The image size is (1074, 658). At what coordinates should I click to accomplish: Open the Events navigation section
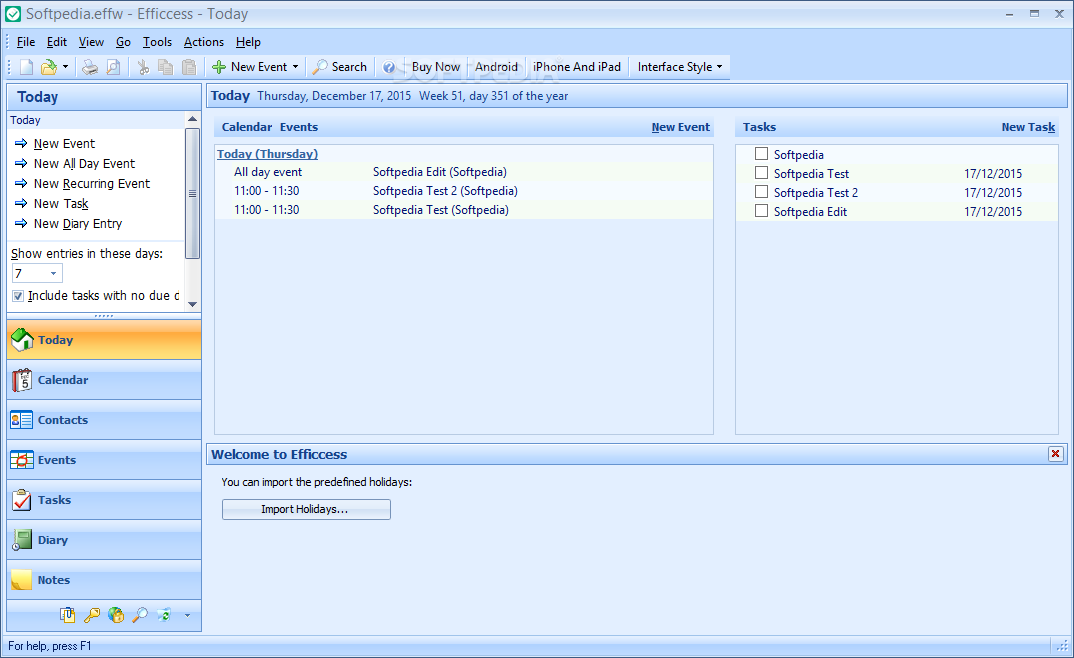click(x=104, y=460)
